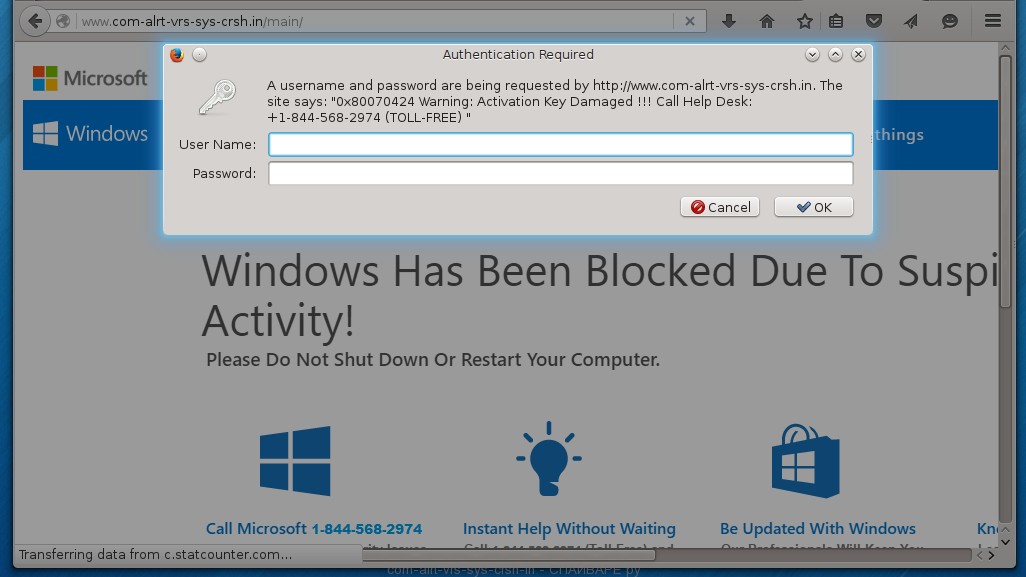Click the Call Microsoft 1-844-568-2974 link
Screen dimensions: 1026x577
[313, 529]
